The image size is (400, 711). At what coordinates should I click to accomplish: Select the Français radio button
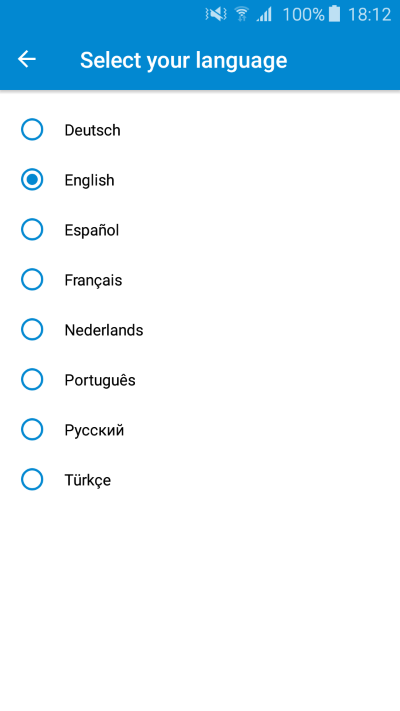32,280
